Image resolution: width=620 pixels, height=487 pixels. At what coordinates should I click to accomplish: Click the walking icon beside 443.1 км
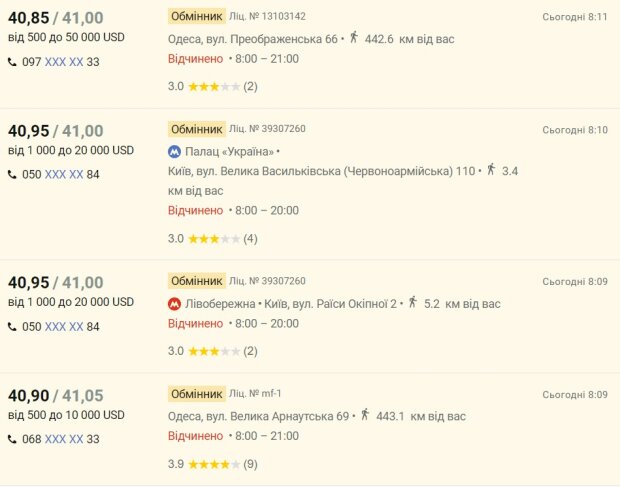point(364,415)
